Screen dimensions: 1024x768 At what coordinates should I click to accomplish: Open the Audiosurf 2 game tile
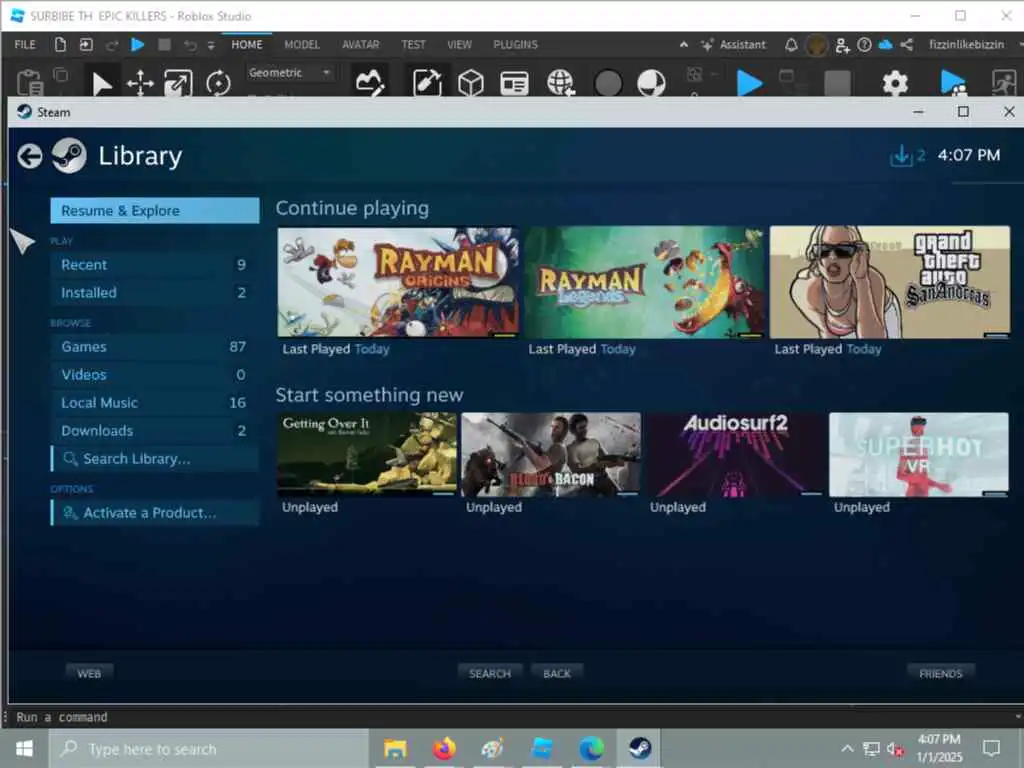(x=735, y=455)
